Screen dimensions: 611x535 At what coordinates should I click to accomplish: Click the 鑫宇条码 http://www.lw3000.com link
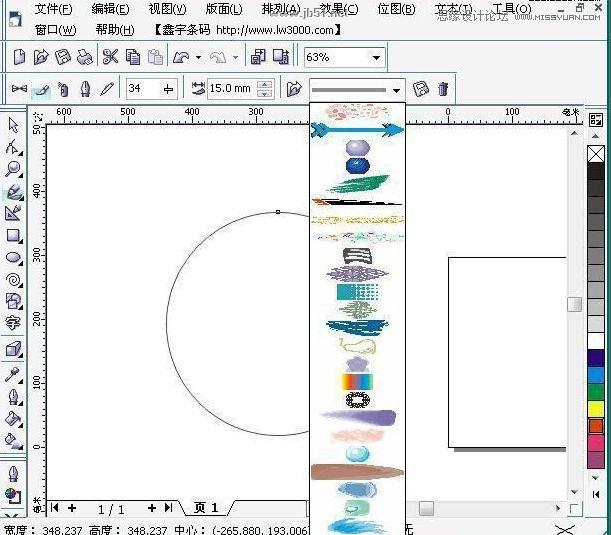pyautogui.click(x=248, y=30)
